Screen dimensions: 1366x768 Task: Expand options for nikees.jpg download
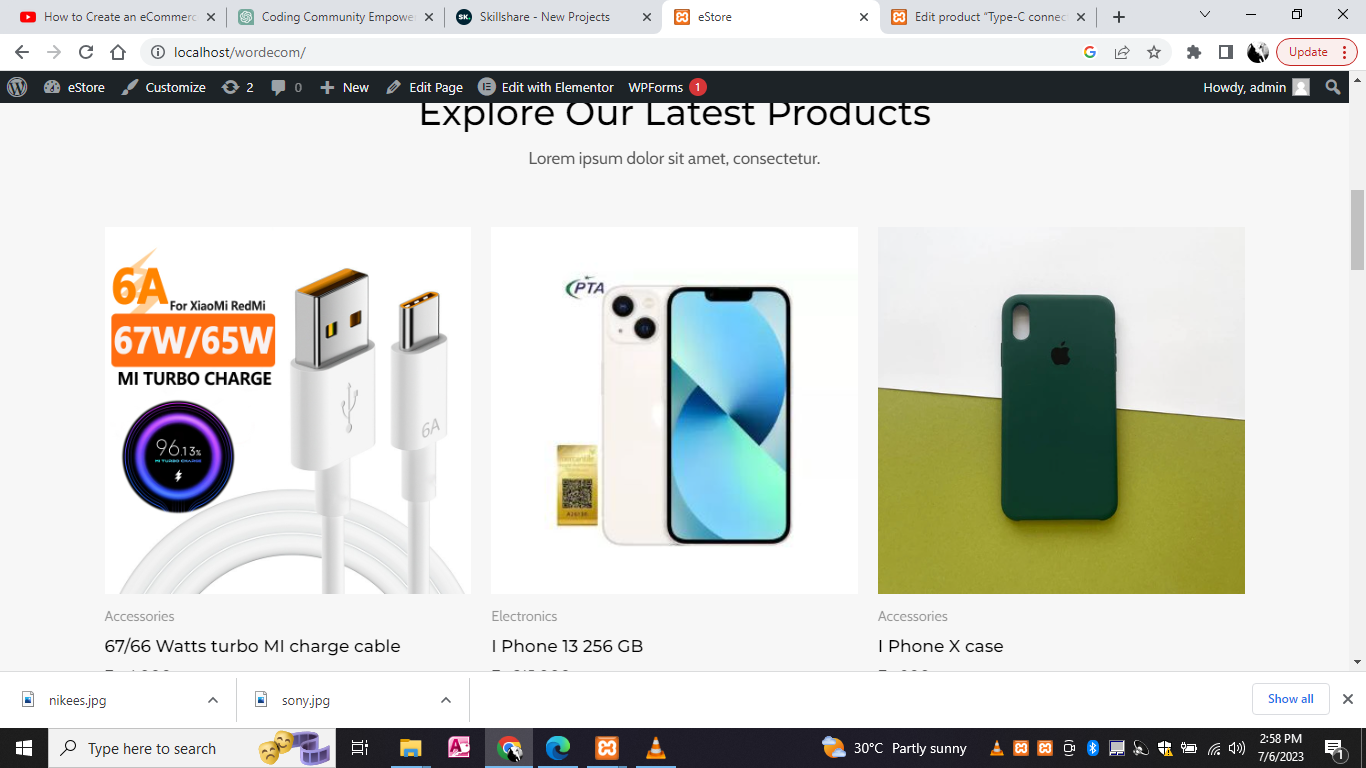(212, 700)
